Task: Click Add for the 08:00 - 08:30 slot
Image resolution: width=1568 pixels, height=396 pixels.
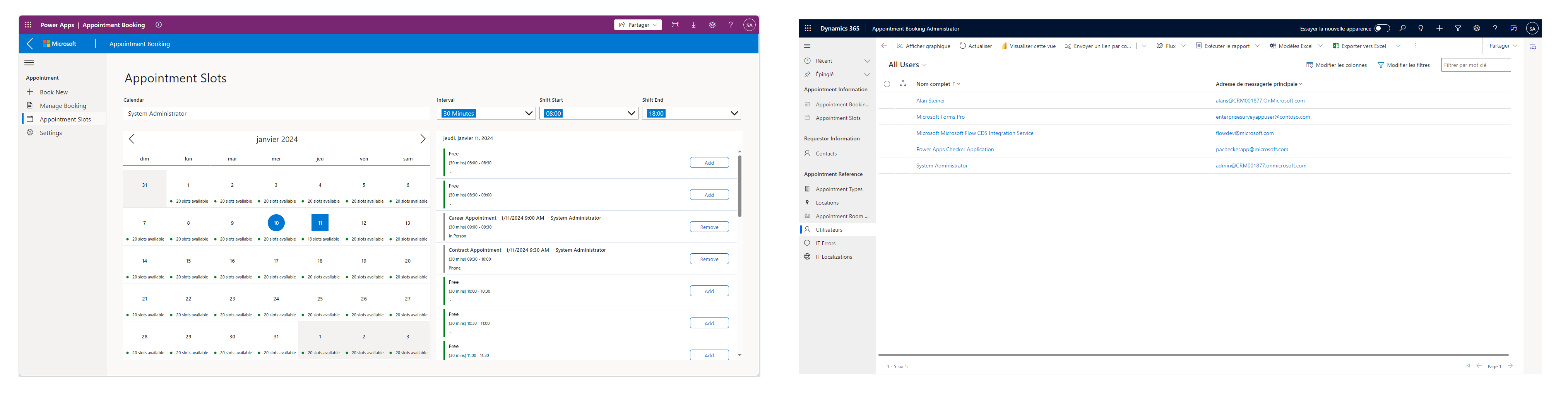Action: point(709,162)
